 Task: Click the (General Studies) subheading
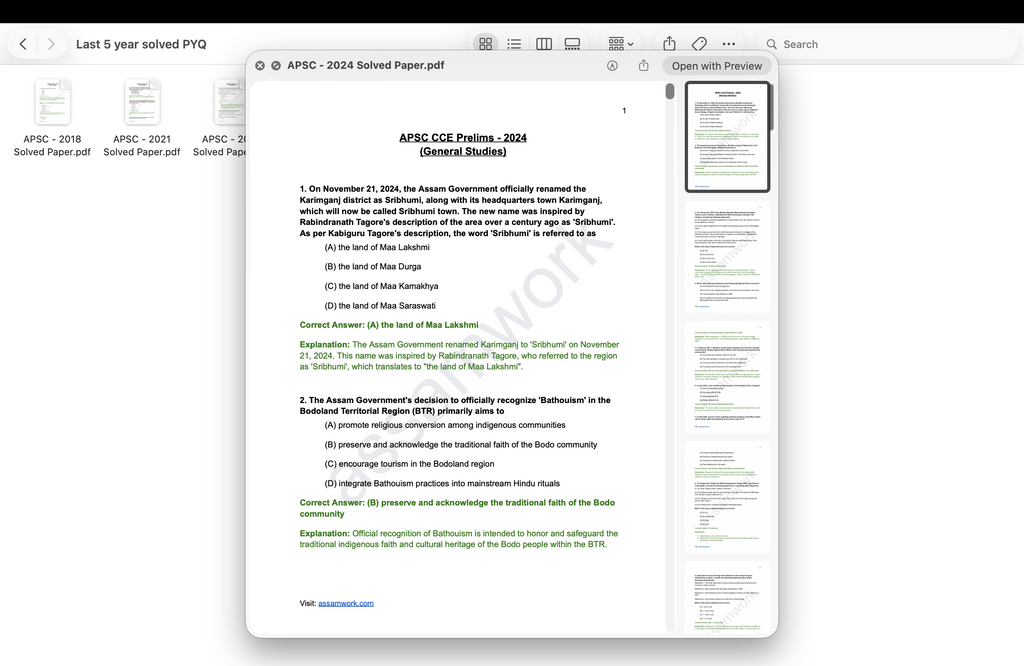pyautogui.click(x=463, y=151)
